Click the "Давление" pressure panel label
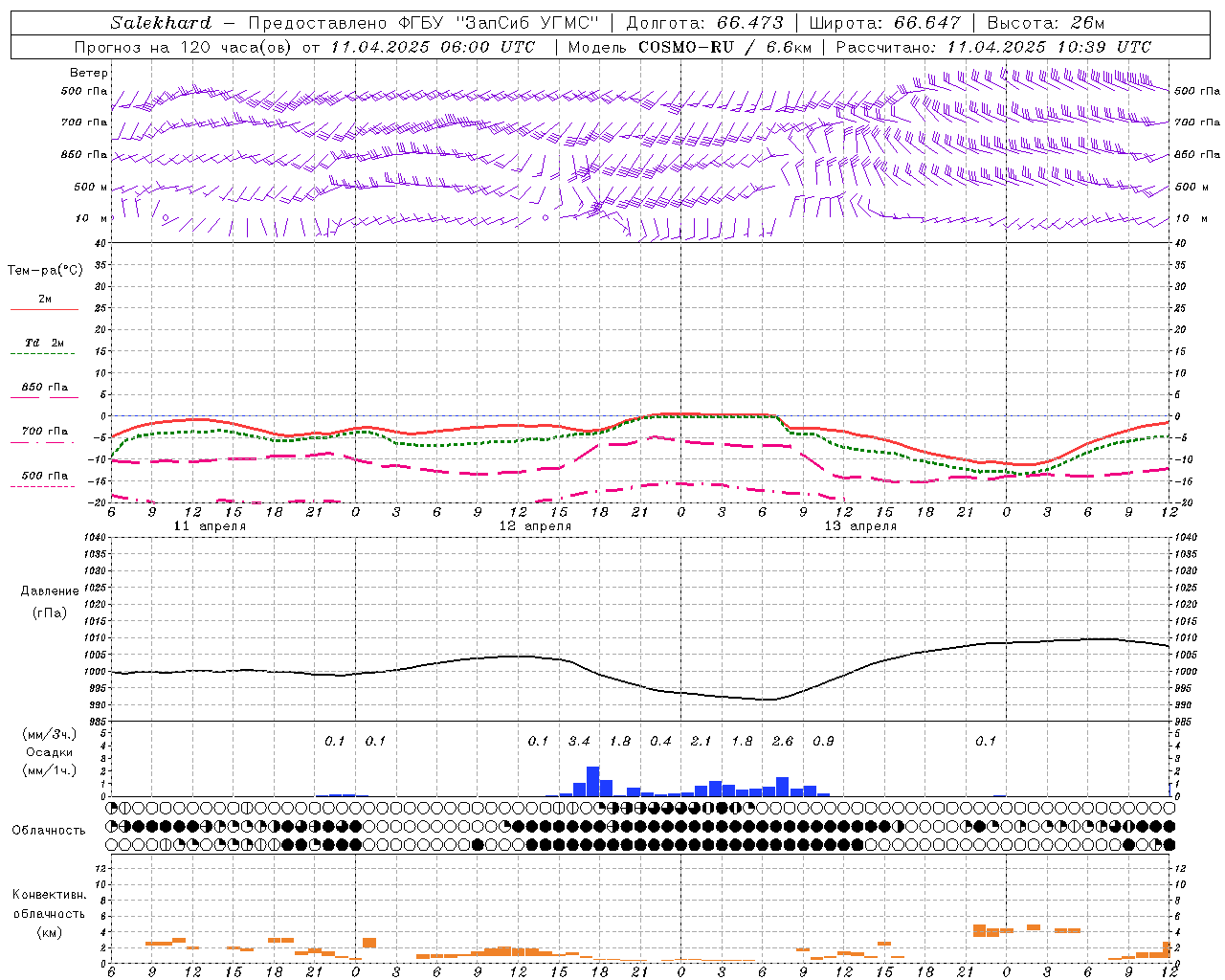This screenshot has width=1225, height=980. coord(50,591)
